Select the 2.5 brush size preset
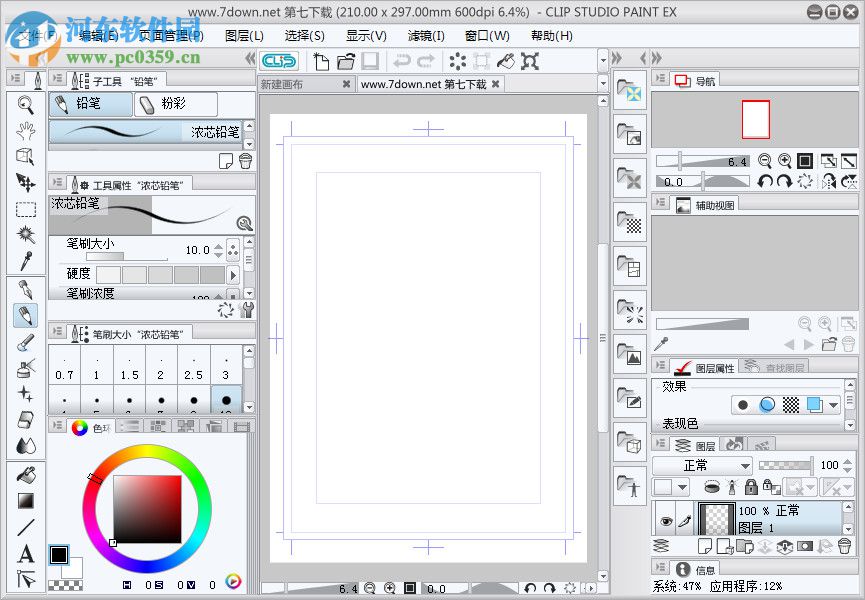This screenshot has height=600, width=865. (x=193, y=370)
